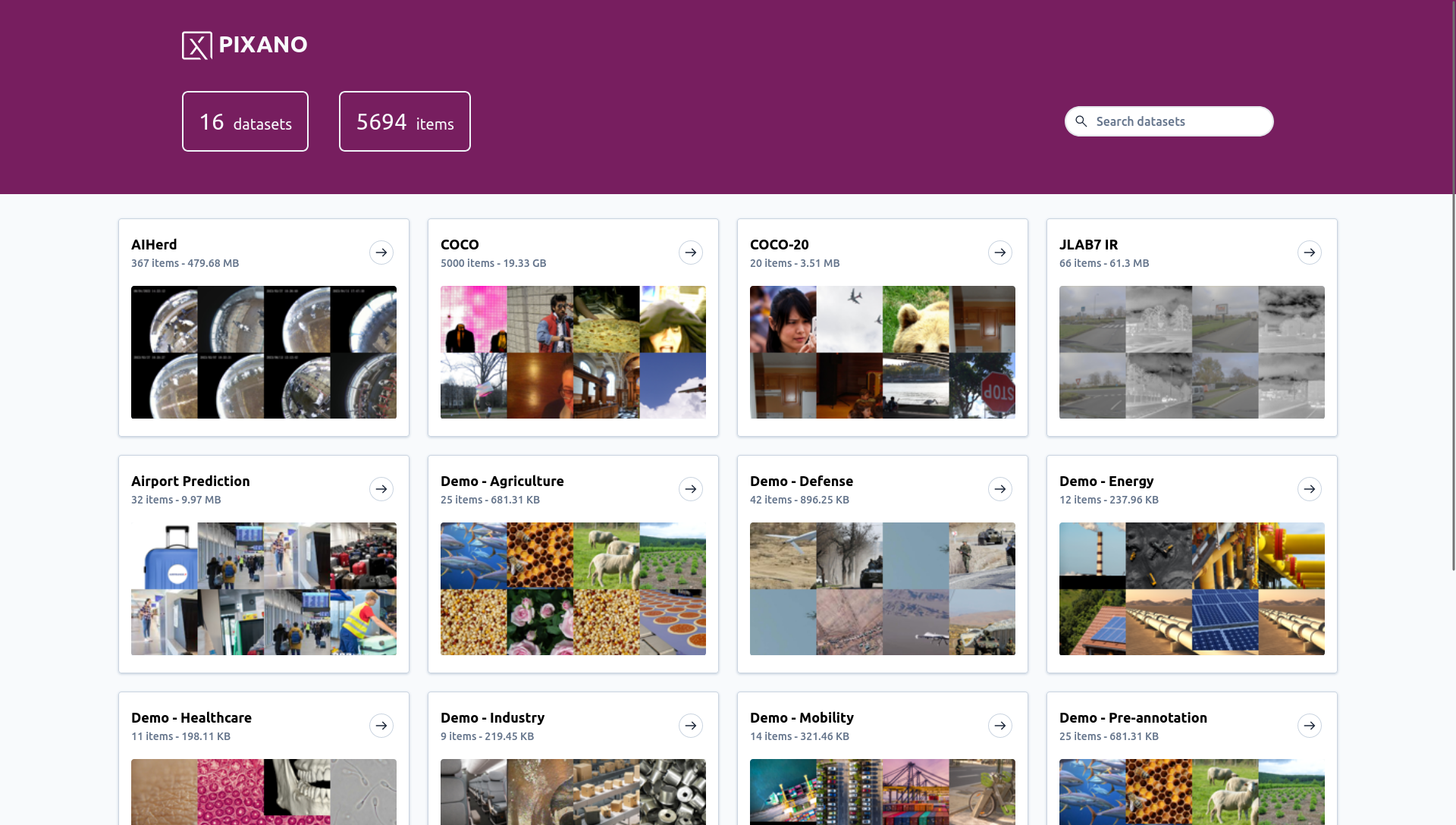Click the COCO dataset preview image
This screenshot has width=1456, height=825.
(573, 352)
